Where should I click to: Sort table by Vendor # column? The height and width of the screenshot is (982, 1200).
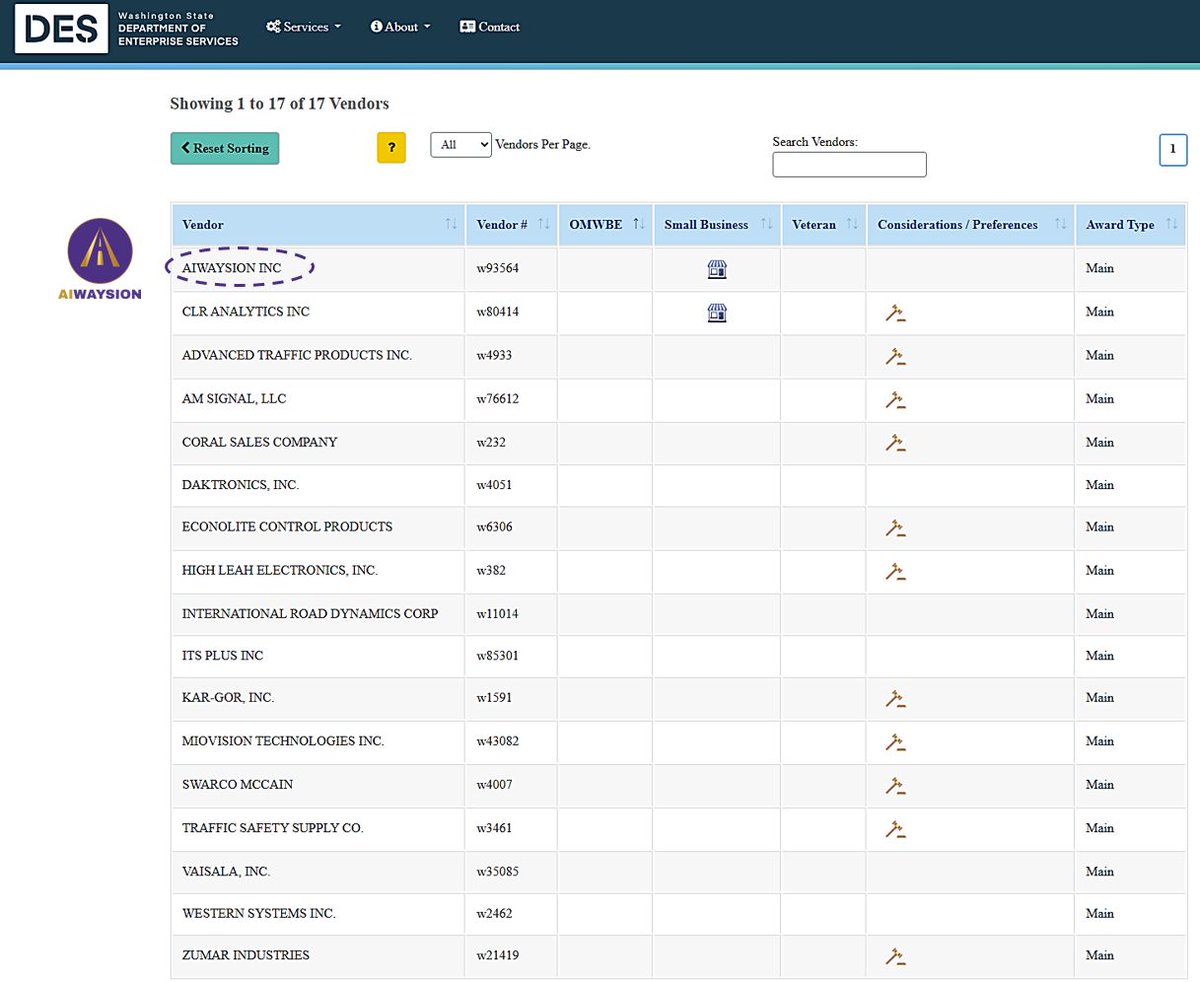(512, 225)
